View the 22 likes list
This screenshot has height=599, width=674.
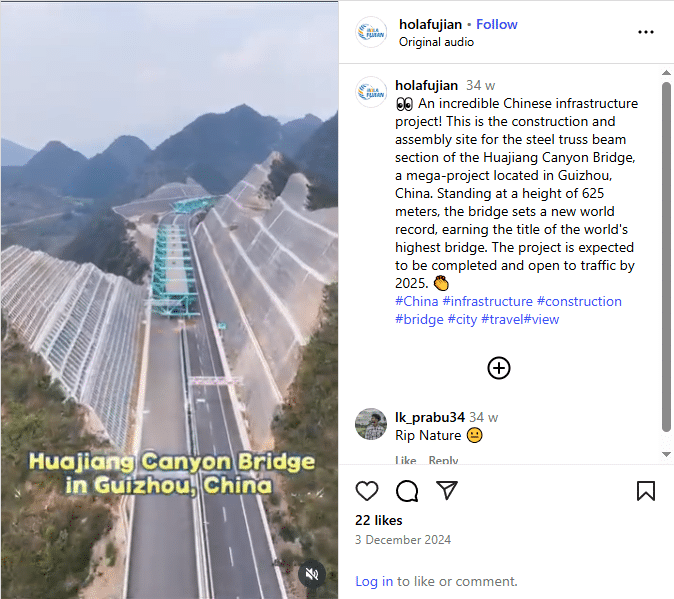coord(379,520)
